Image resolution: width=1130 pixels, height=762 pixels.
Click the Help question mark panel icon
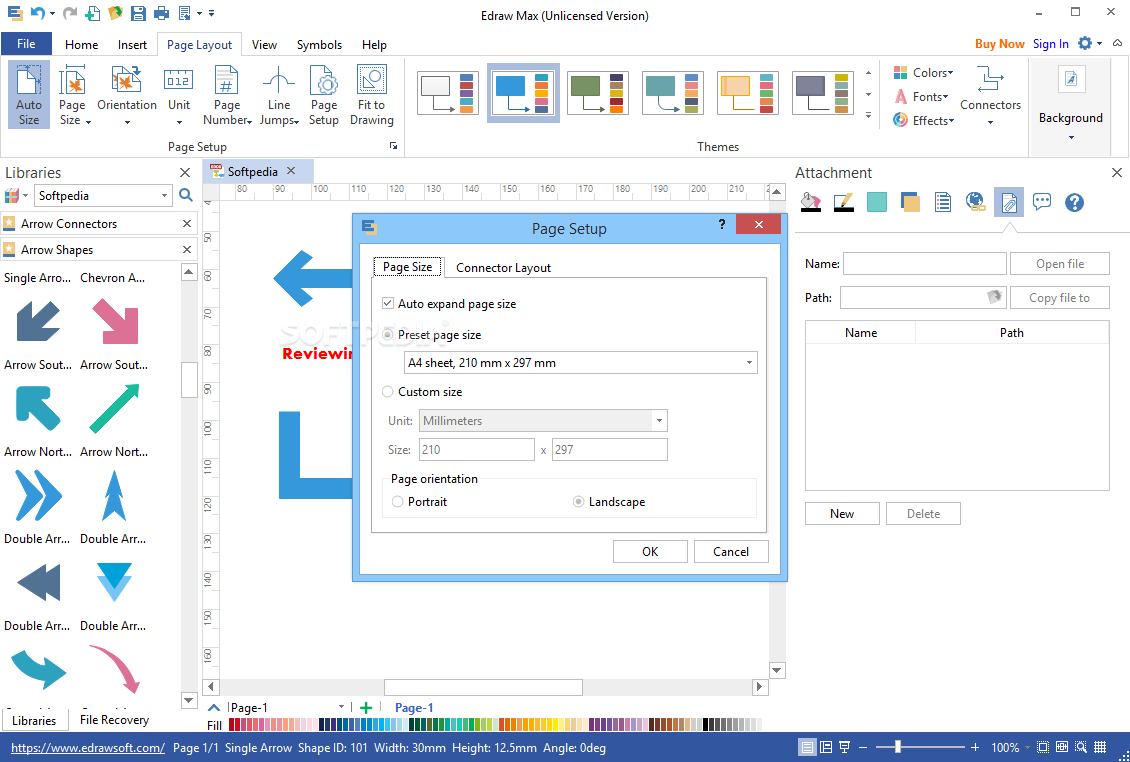[1074, 203]
